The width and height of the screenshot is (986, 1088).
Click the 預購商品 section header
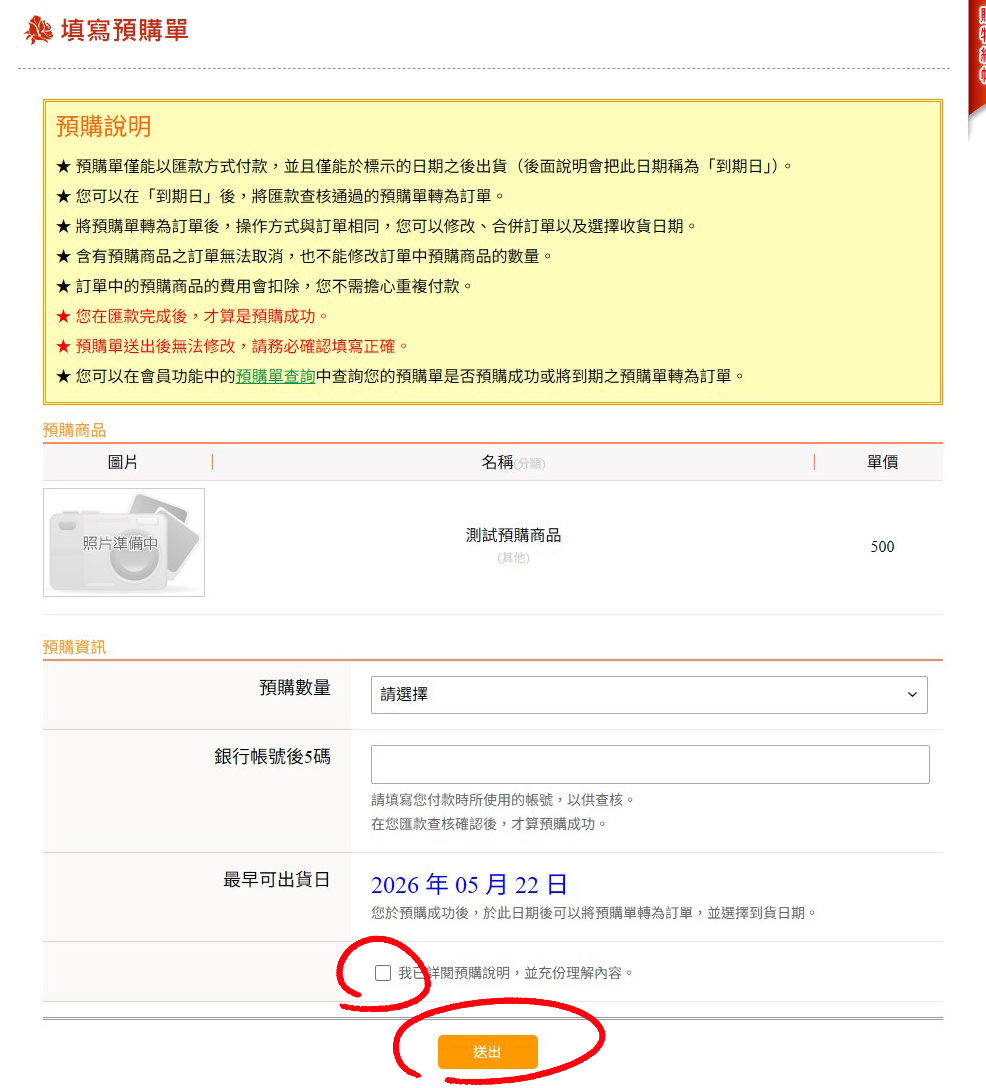point(74,430)
